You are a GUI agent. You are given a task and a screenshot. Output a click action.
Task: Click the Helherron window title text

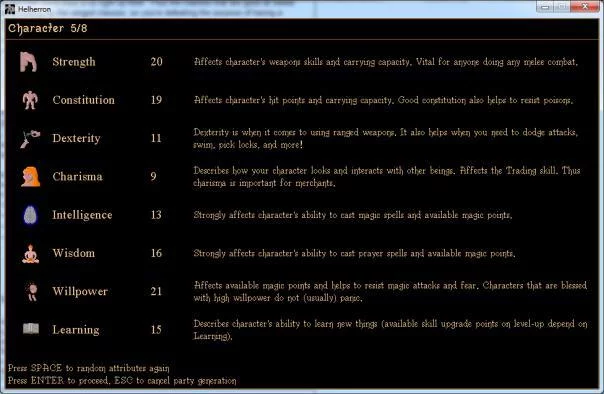(x=34, y=9)
